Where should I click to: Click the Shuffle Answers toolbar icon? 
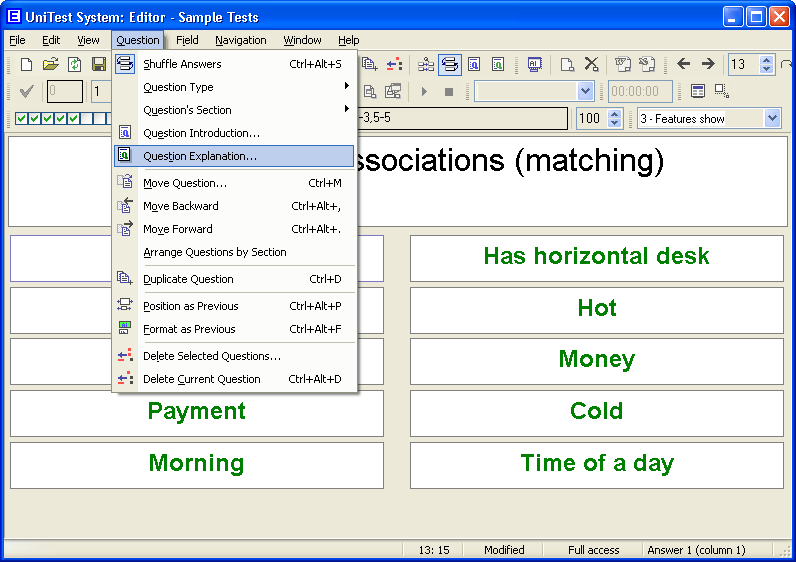449,64
